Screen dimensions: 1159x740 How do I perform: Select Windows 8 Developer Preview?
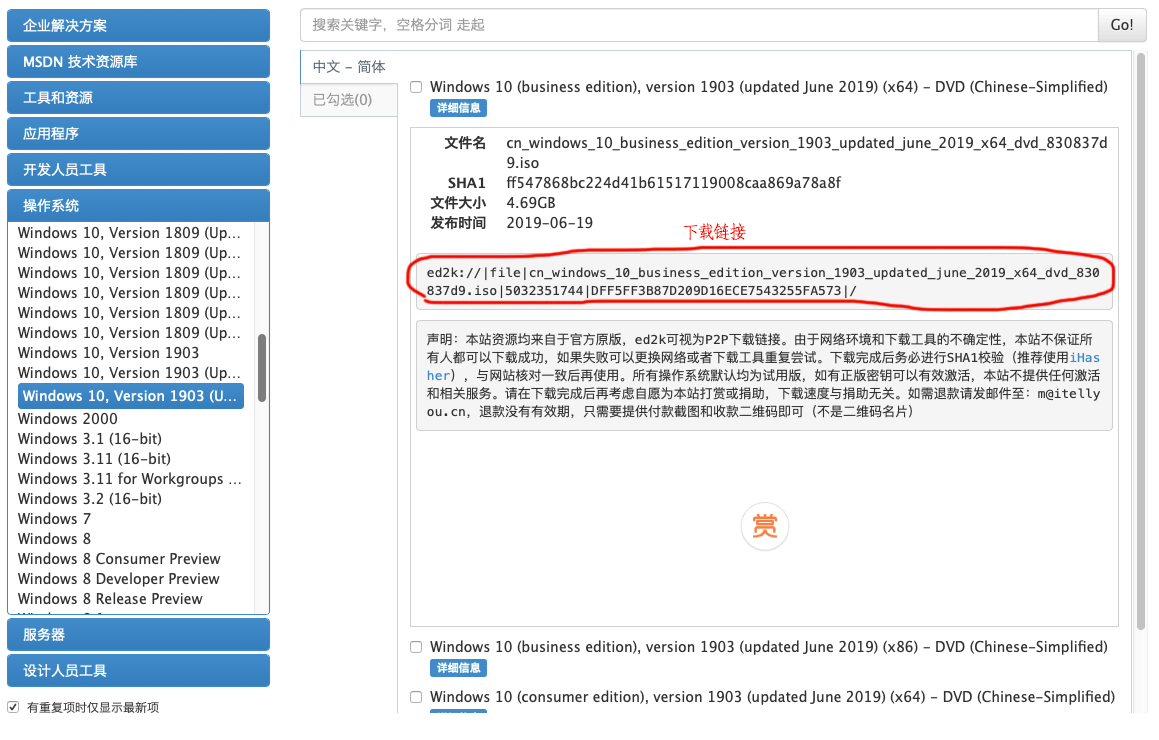coord(118,578)
